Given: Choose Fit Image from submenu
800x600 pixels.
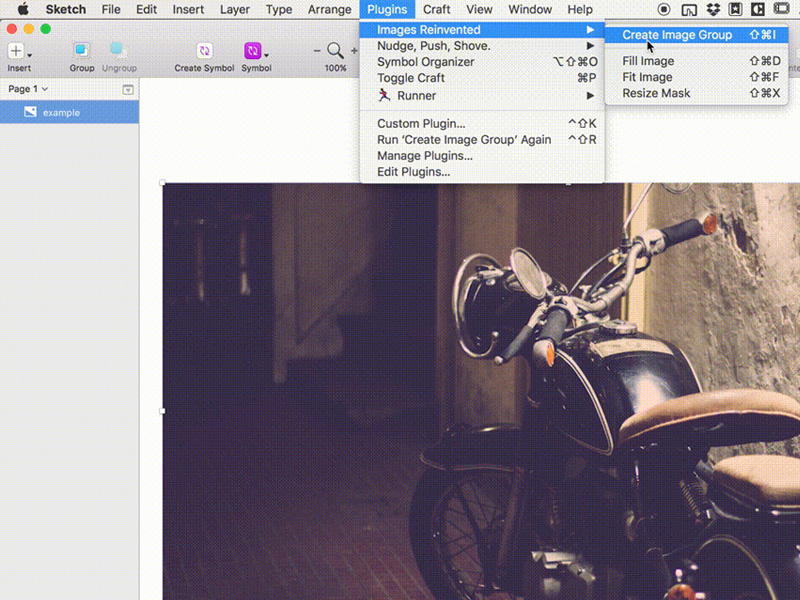Looking at the screenshot, I should click(x=697, y=77).
